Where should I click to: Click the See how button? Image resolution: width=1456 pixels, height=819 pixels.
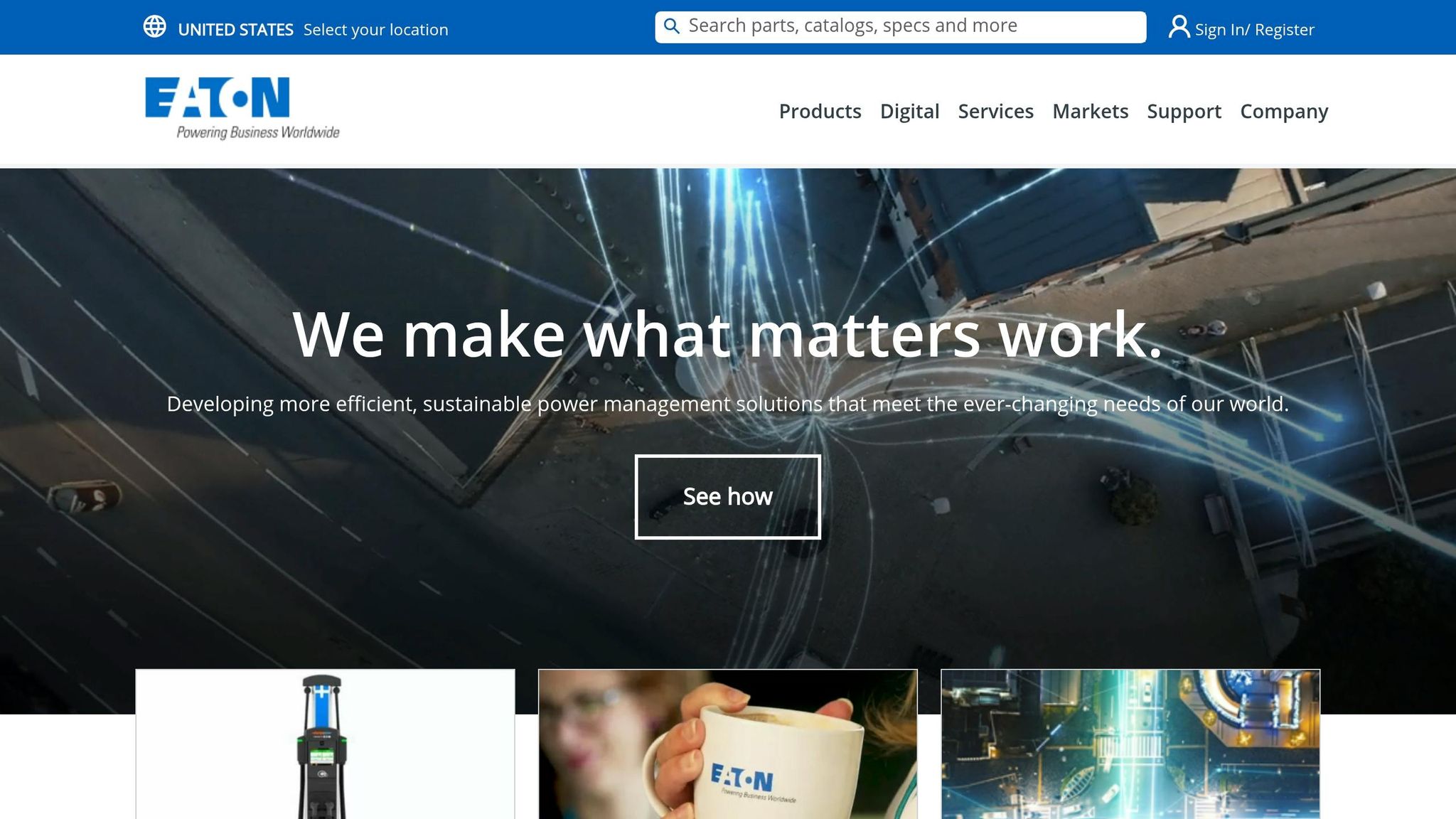[728, 497]
